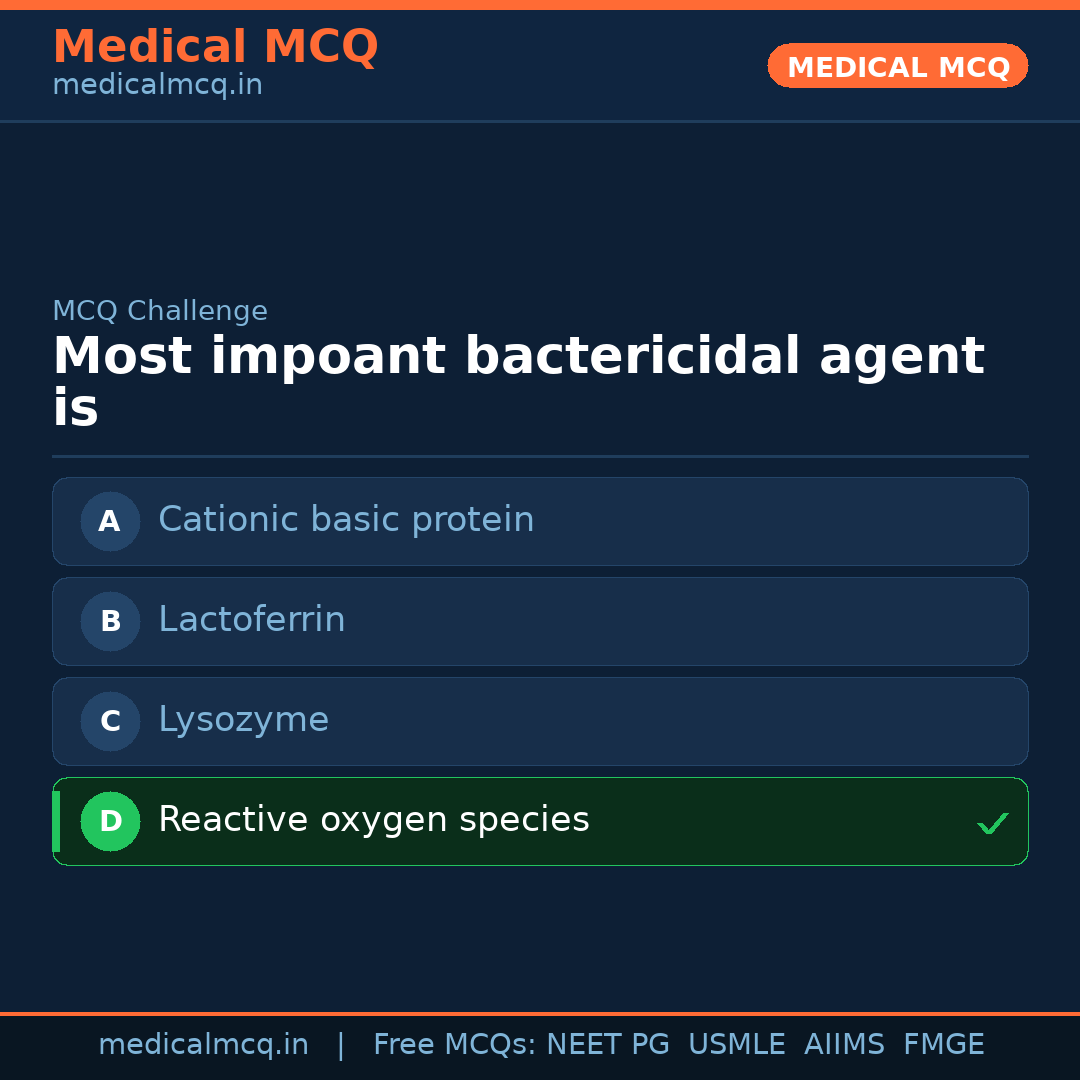Click NEET PG in the footer
Screen dimensions: 1080x1080
click(608, 1045)
